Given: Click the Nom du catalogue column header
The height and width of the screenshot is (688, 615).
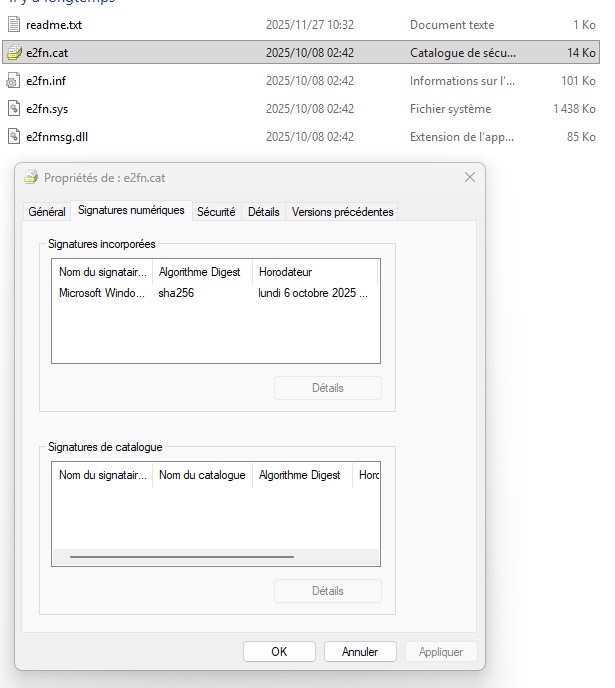Looking at the screenshot, I should click(x=202, y=475).
